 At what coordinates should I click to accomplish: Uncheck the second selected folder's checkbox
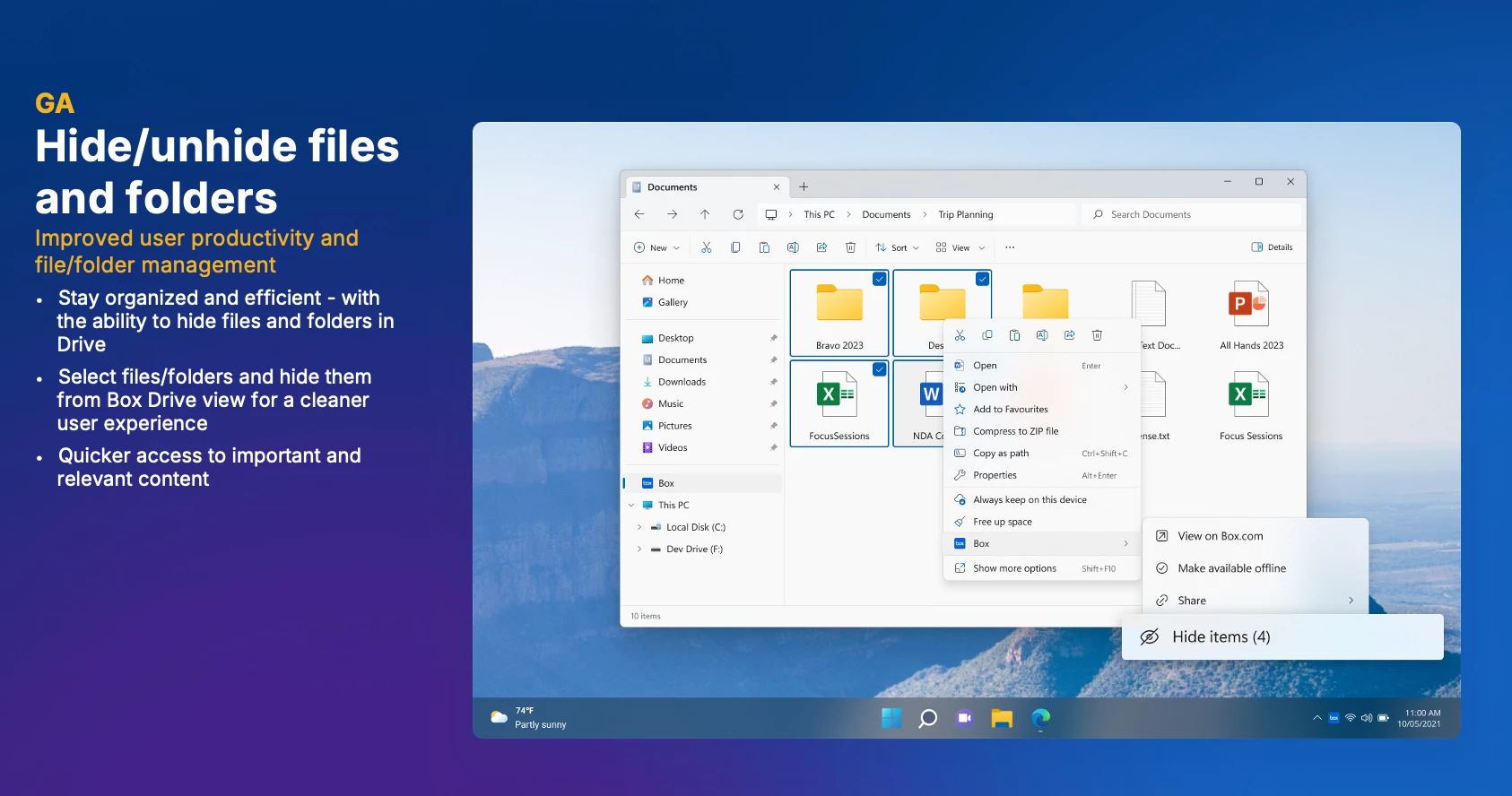tap(983, 279)
